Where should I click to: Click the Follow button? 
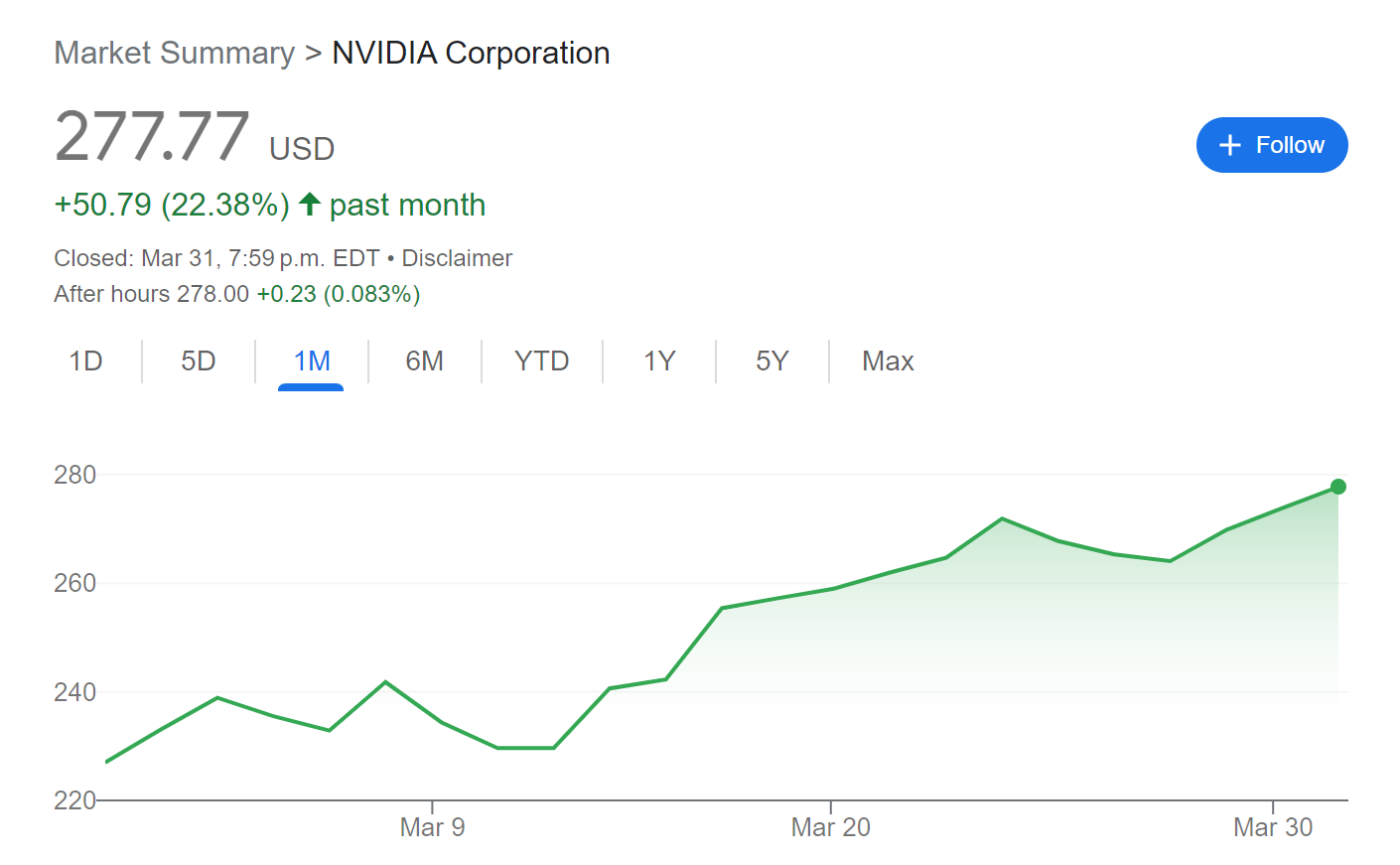tap(1272, 145)
